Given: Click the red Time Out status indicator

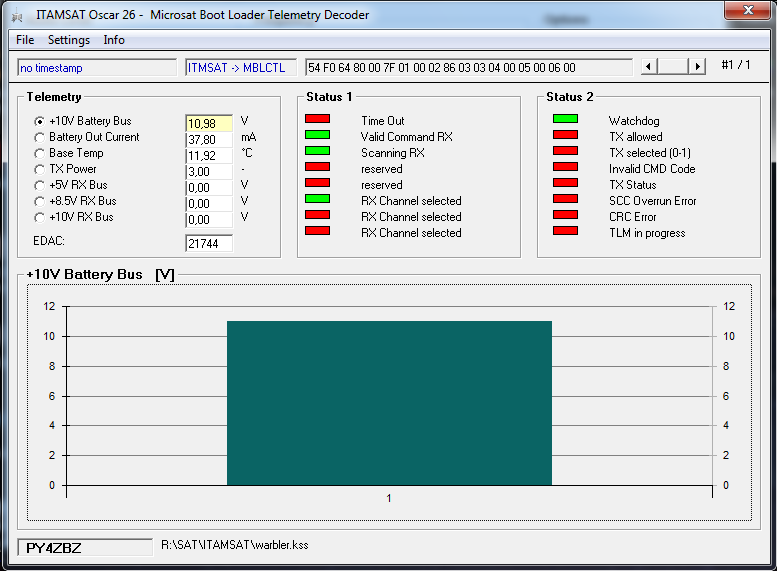Looking at the screenshot, I should point(317,119).
